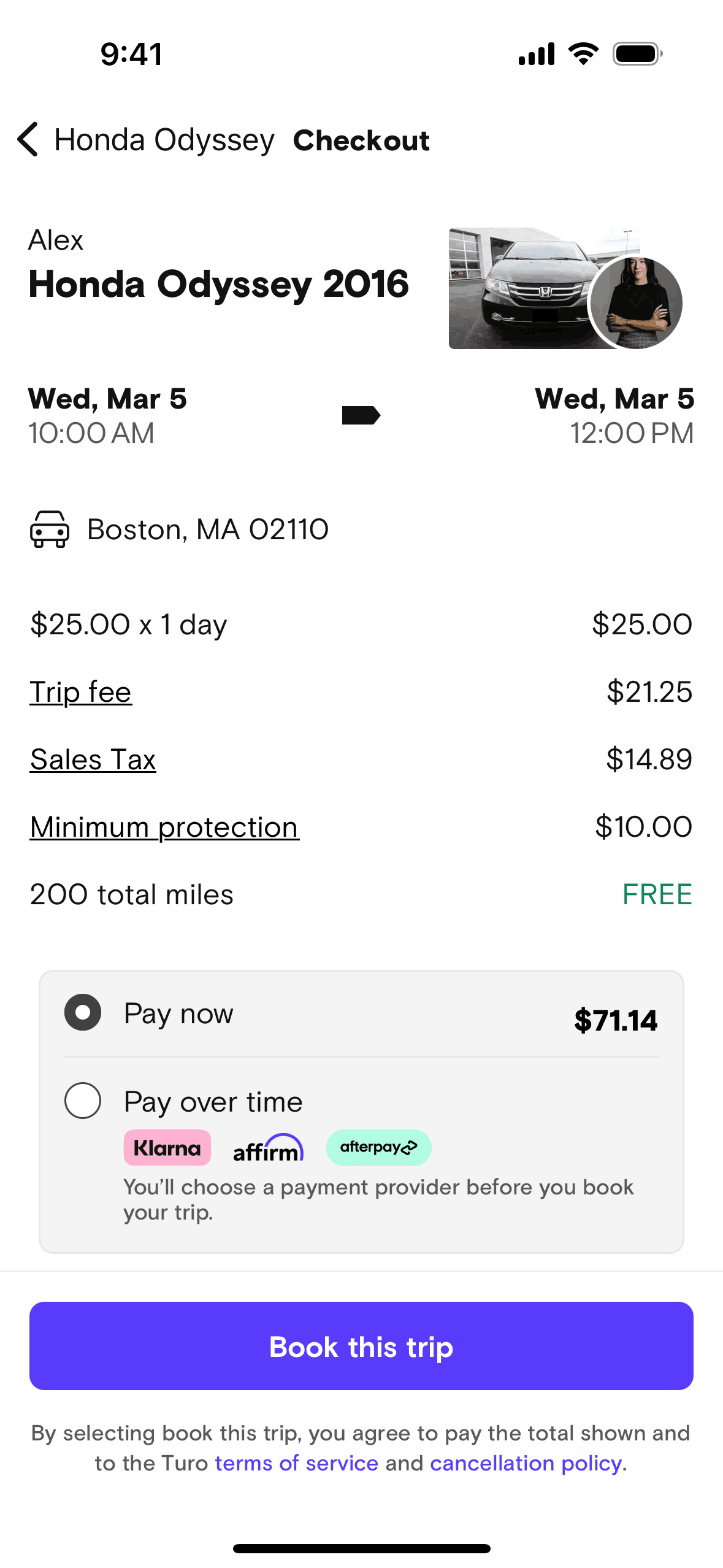Open the Sales Tax explanation
Viewport: 723px width, 1568px height.
pos(93,759)
